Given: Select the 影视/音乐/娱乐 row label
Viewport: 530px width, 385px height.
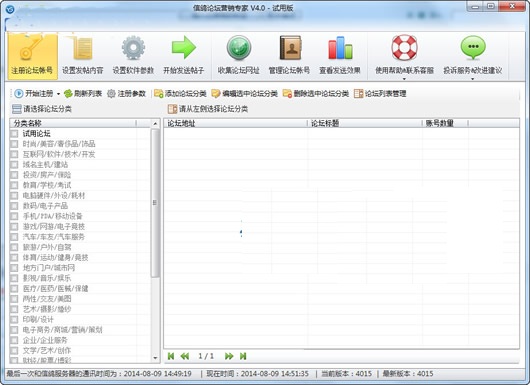Looking at the screenshot, I should pyautogui.click(x=47, y=278).
